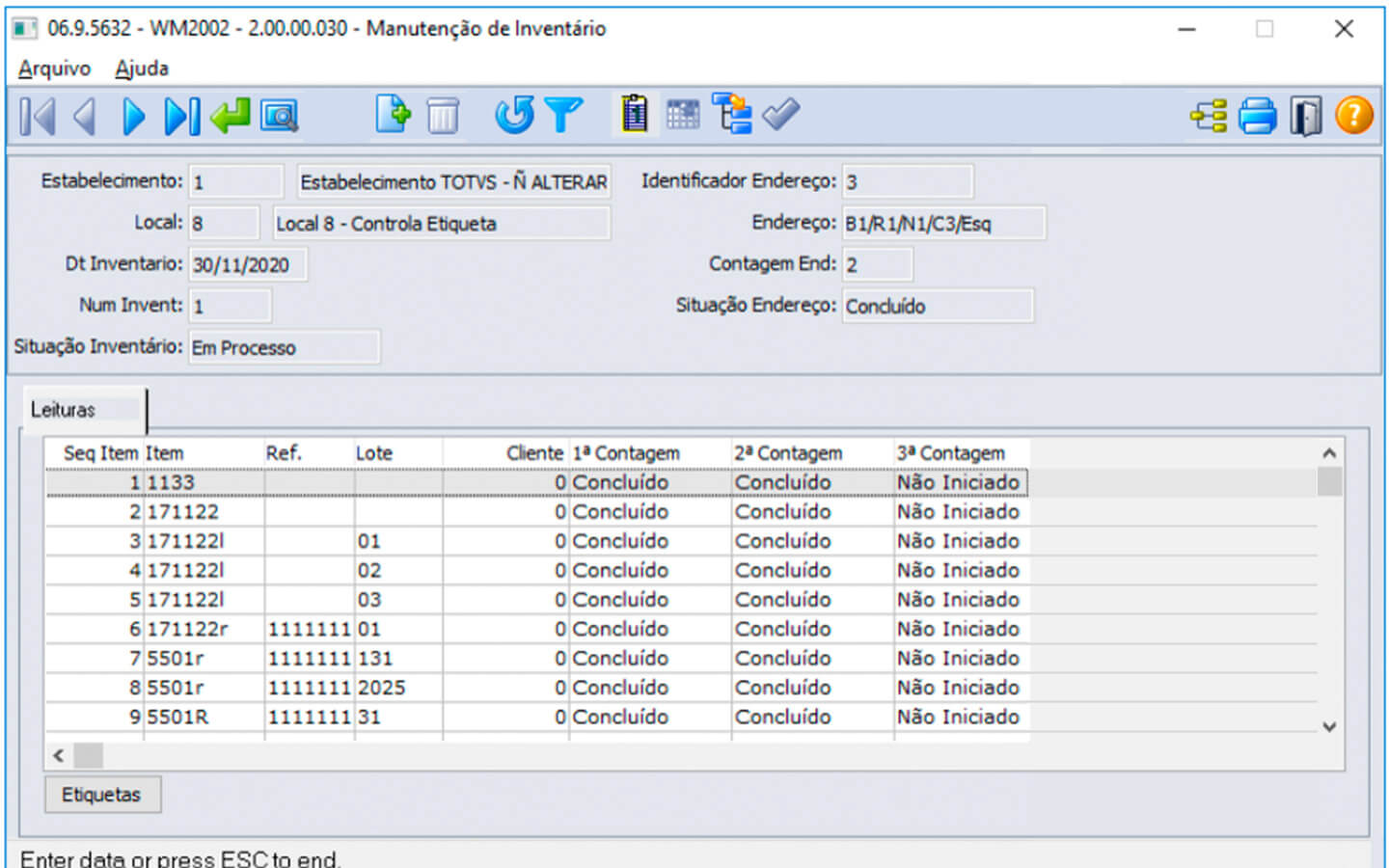Select the Leituras tab
Viewport: 1389px width, 868px height.
(x=64, y=410)
